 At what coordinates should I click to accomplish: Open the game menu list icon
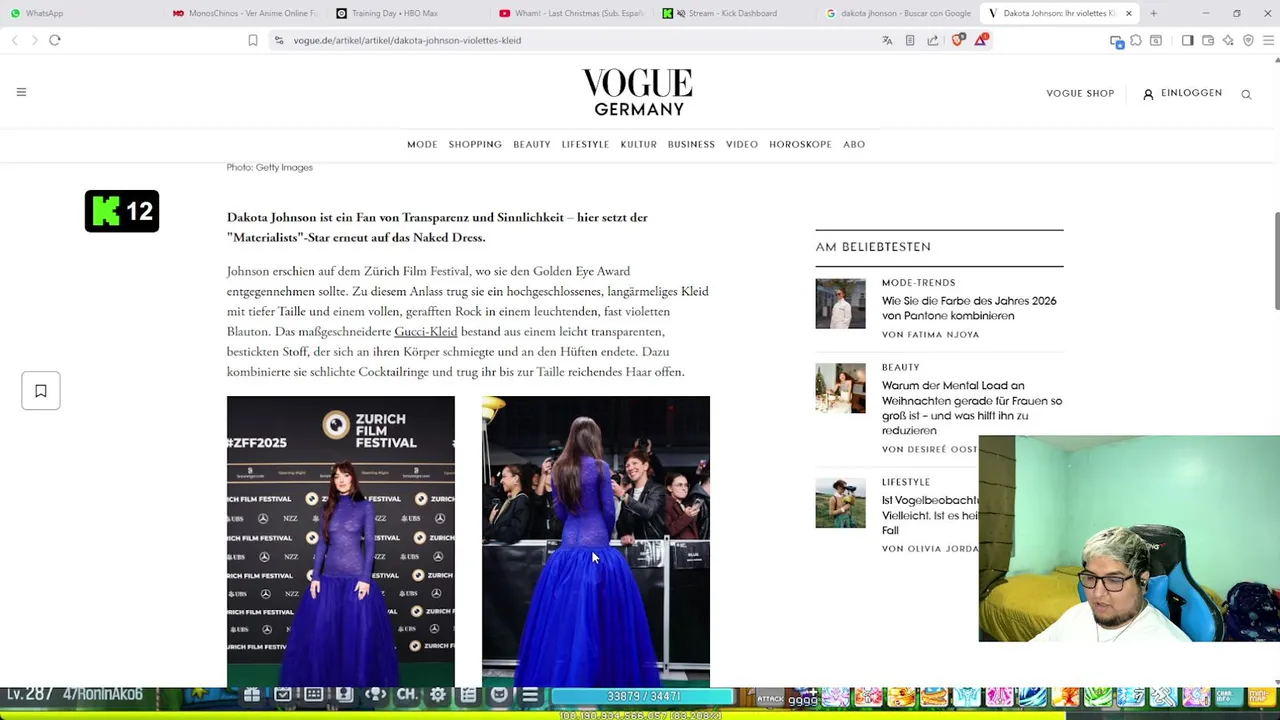click(x=530, y=695)
